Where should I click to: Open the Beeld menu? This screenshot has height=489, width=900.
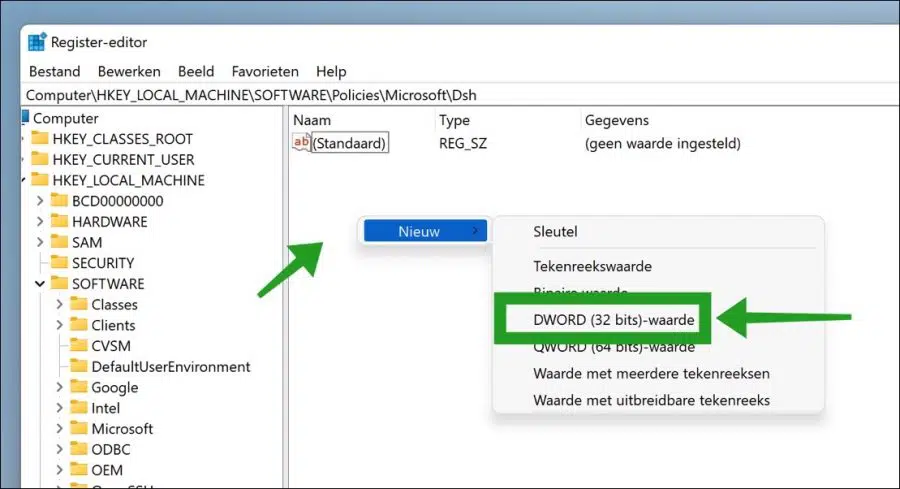pyautogui.click(x=196, y=71)
